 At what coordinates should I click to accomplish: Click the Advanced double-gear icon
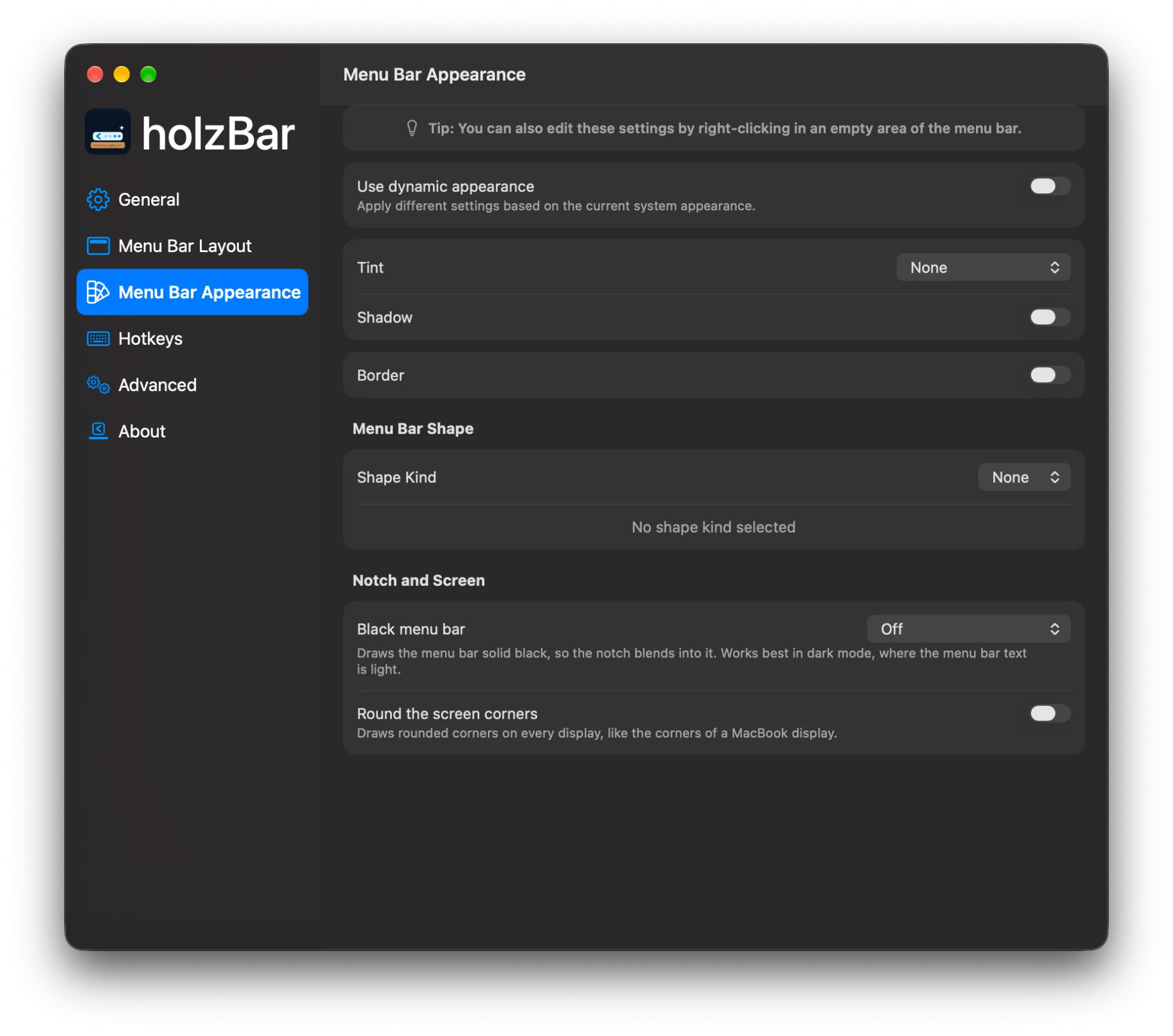[98, 385]
